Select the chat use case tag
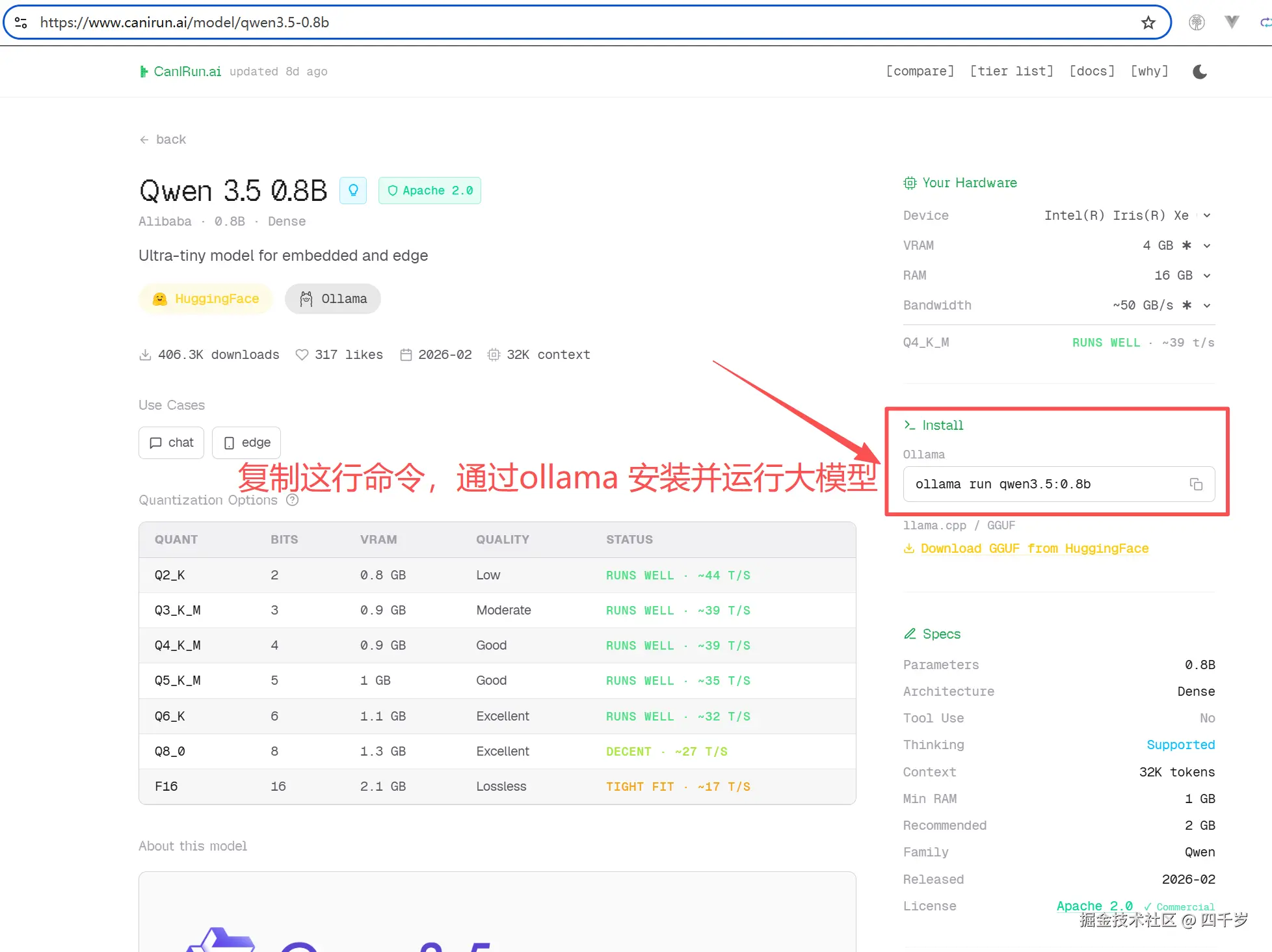 point(172,442)
